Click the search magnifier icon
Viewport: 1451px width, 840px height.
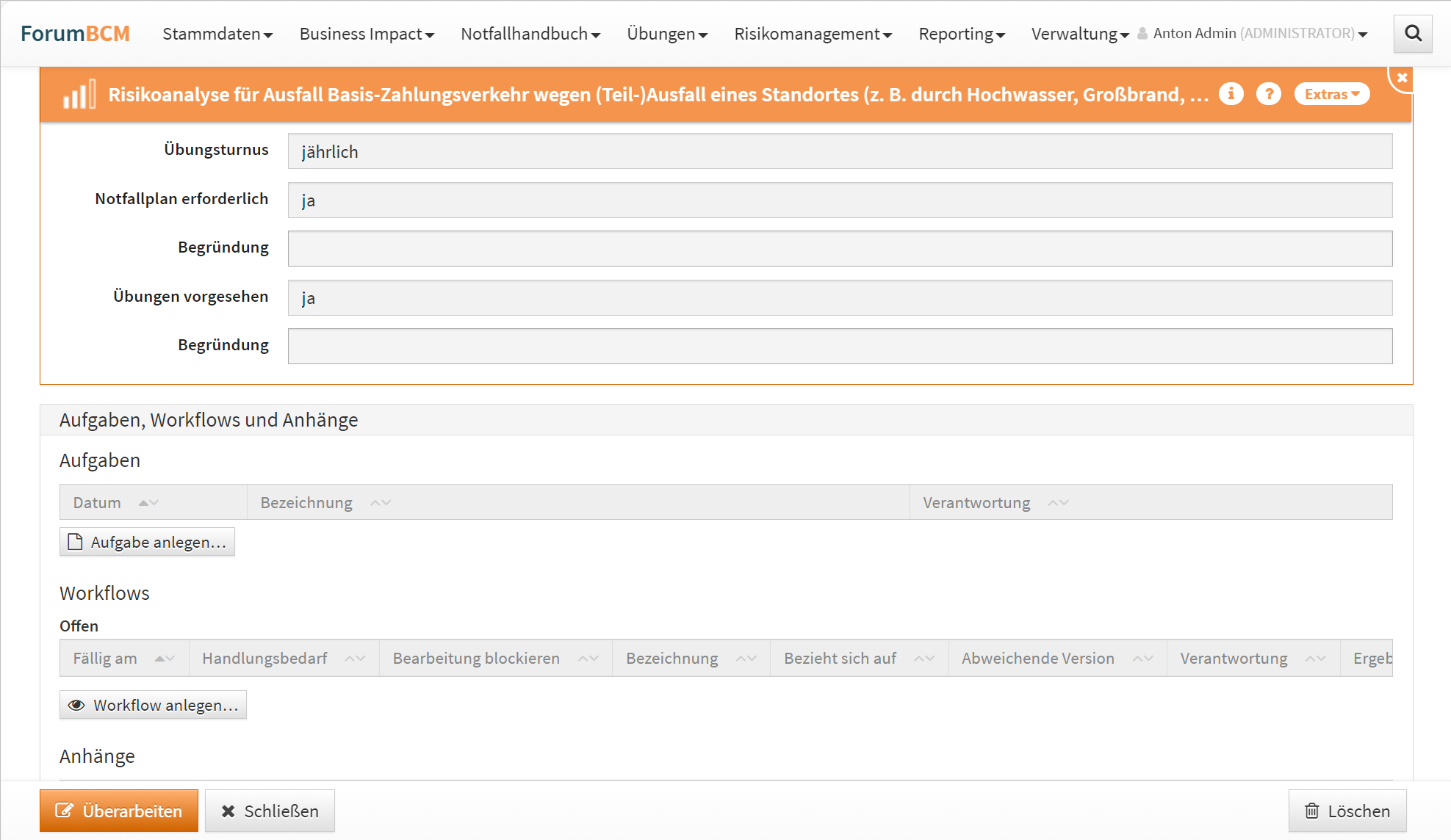[1412, 34]
